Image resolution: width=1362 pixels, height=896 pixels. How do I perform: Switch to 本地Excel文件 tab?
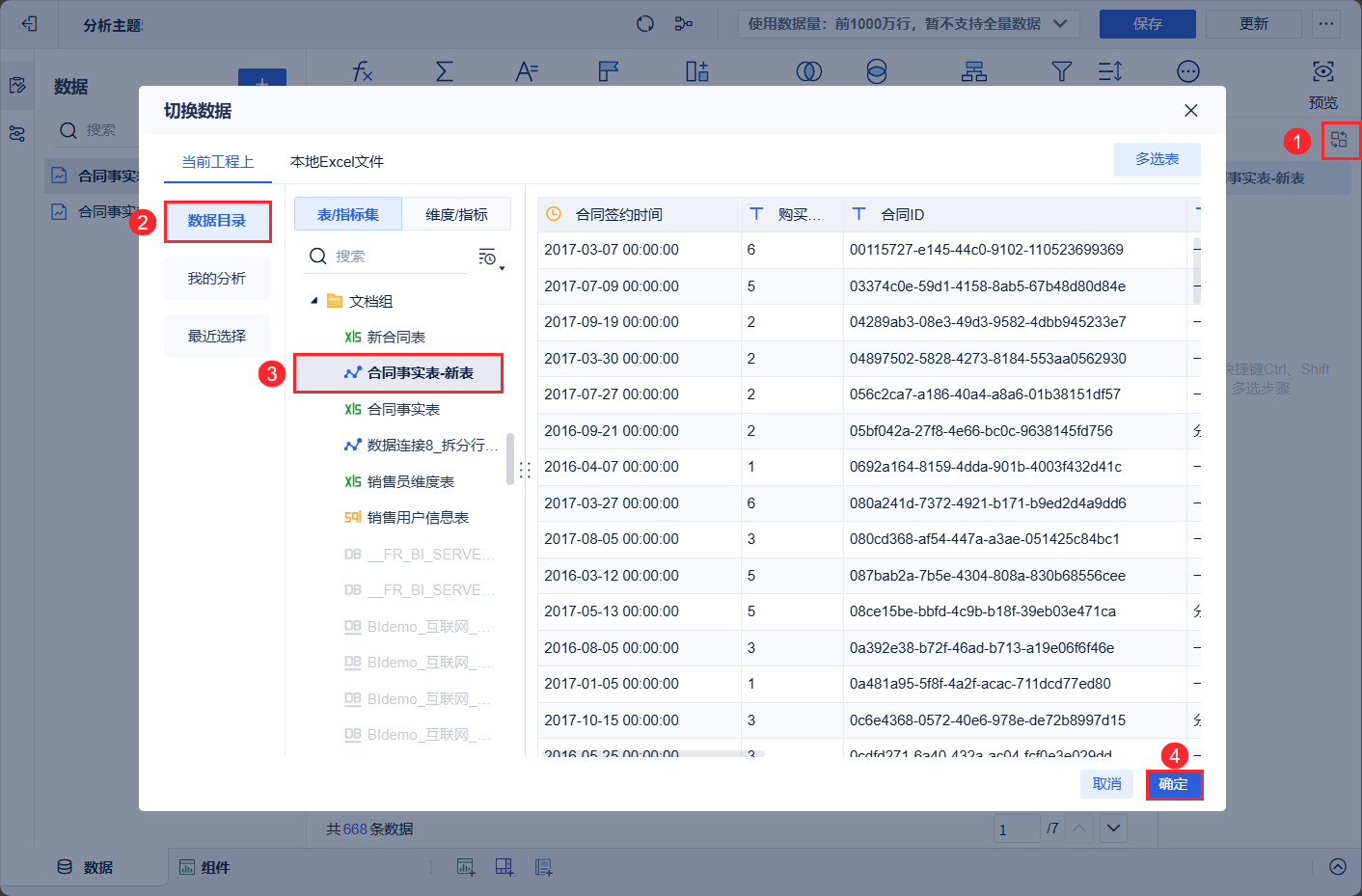click(x=337, y=161)
